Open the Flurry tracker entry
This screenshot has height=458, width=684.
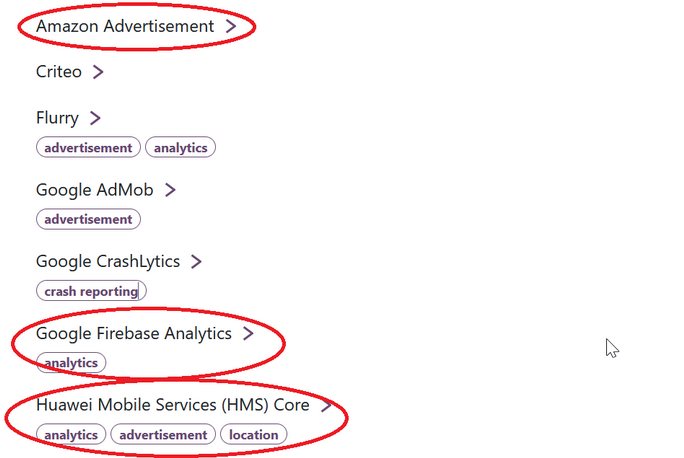point(57,118)
